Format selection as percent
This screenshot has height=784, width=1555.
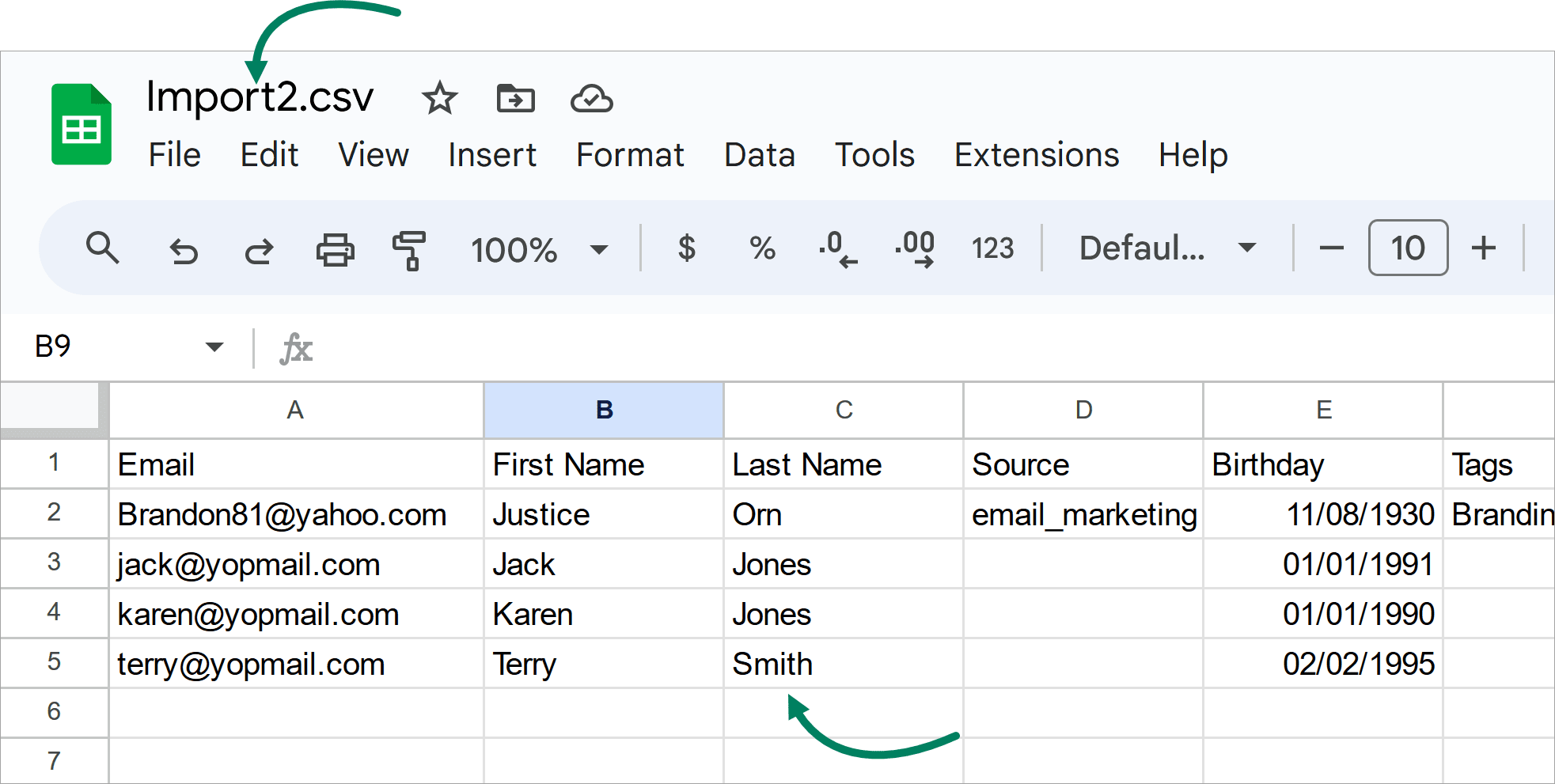(x=761, y=249)
